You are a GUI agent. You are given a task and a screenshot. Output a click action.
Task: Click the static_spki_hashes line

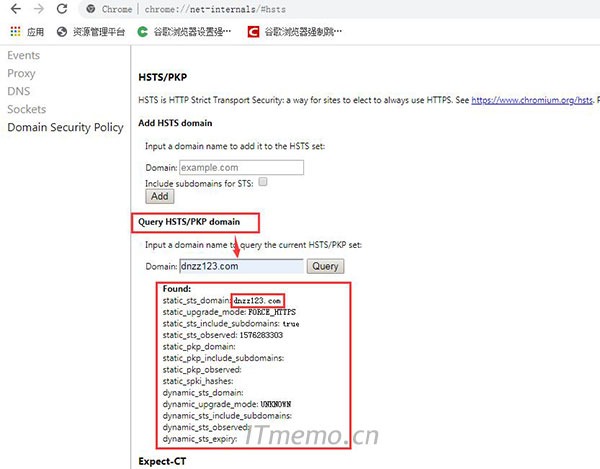click(198, 381)
